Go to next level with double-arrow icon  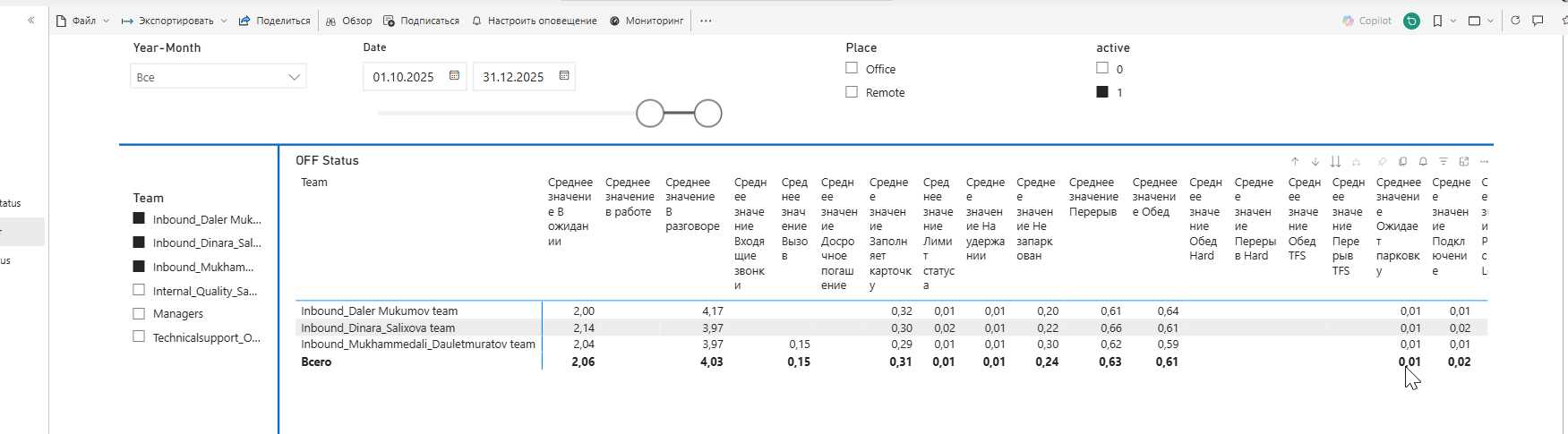(x=1335, y=162)
